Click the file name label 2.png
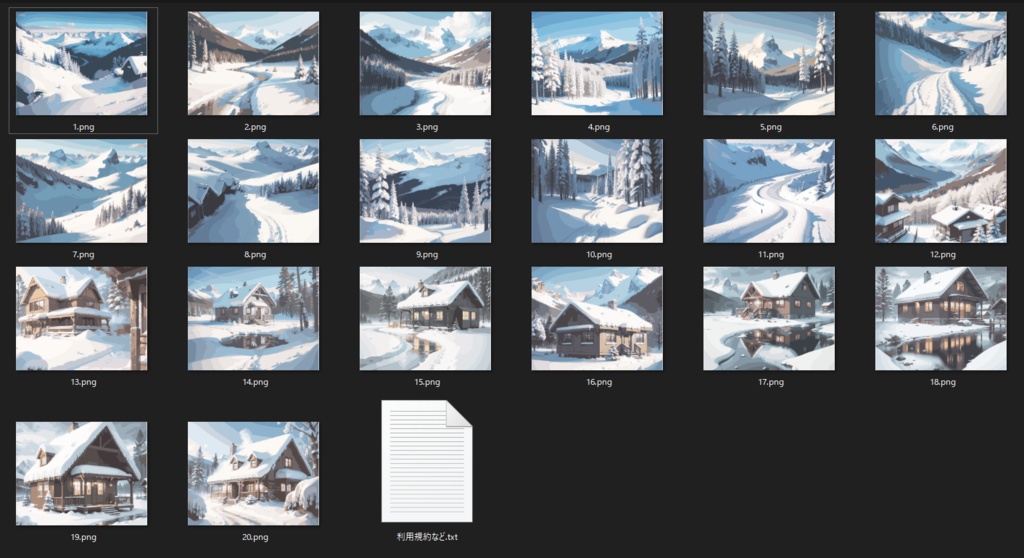 click(255, 127)
